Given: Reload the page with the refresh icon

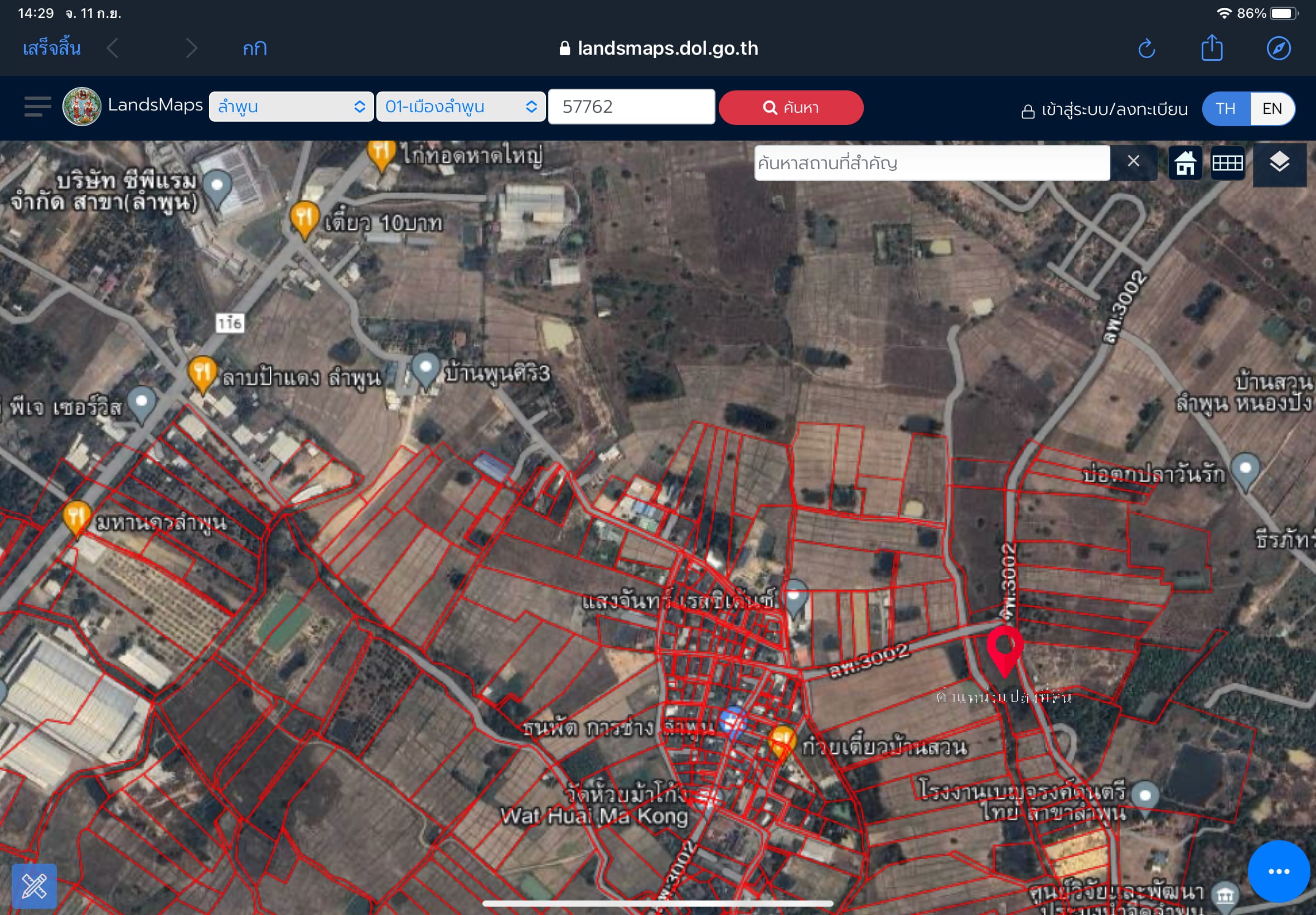Looking at the screenshot, I should click(1146, 49).
